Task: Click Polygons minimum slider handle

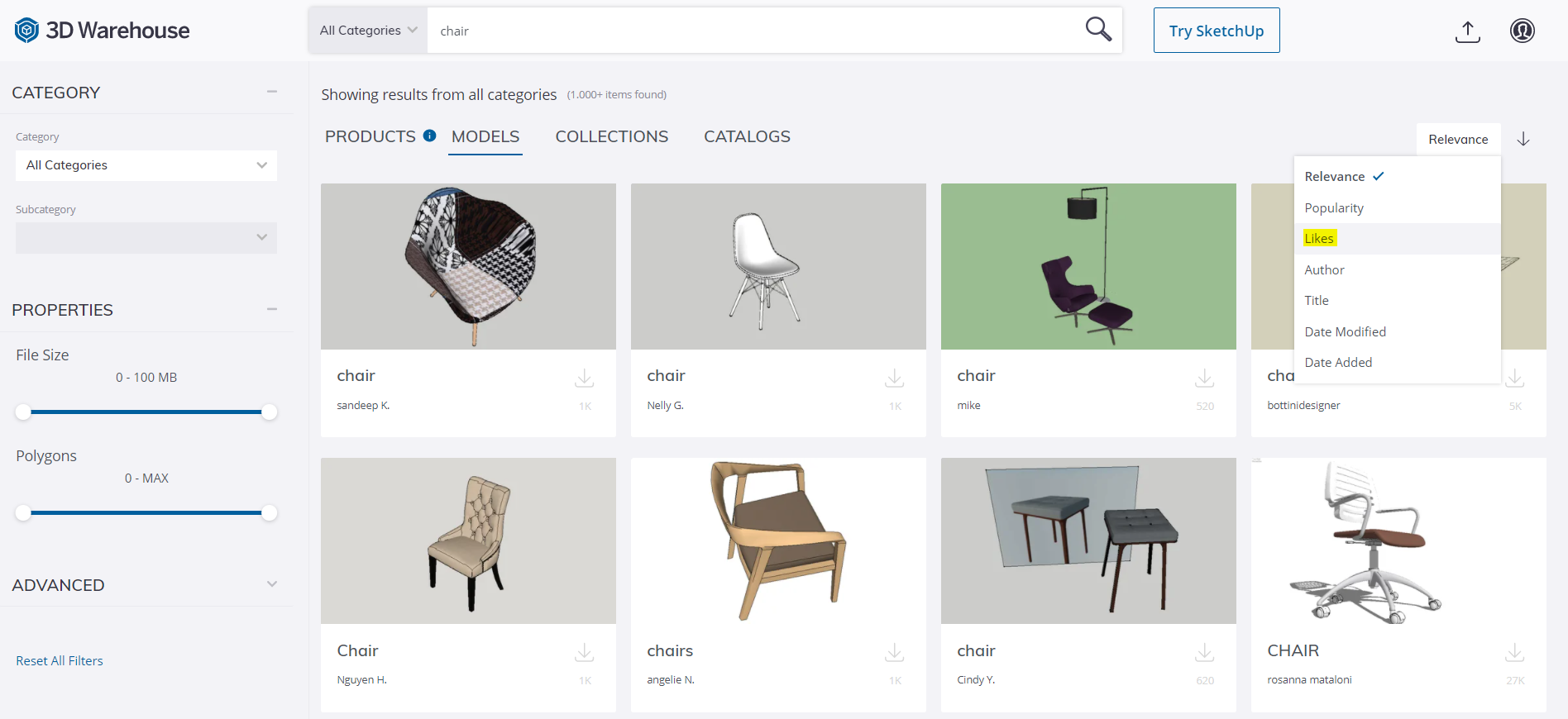Action: click(23, 512)
